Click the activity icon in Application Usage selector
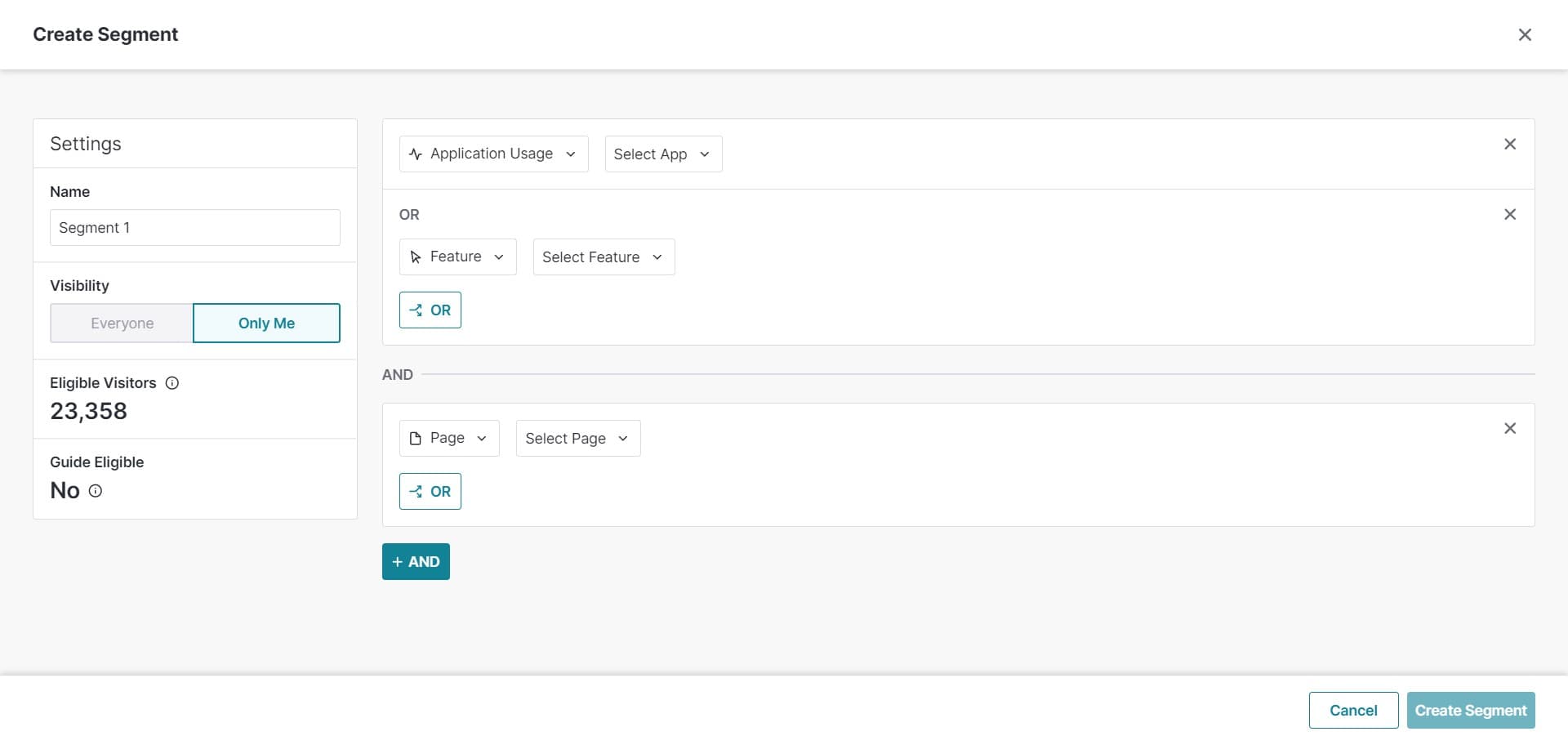Image resolution: width=1568 pixels, height=745 pixels. (416, 154)
